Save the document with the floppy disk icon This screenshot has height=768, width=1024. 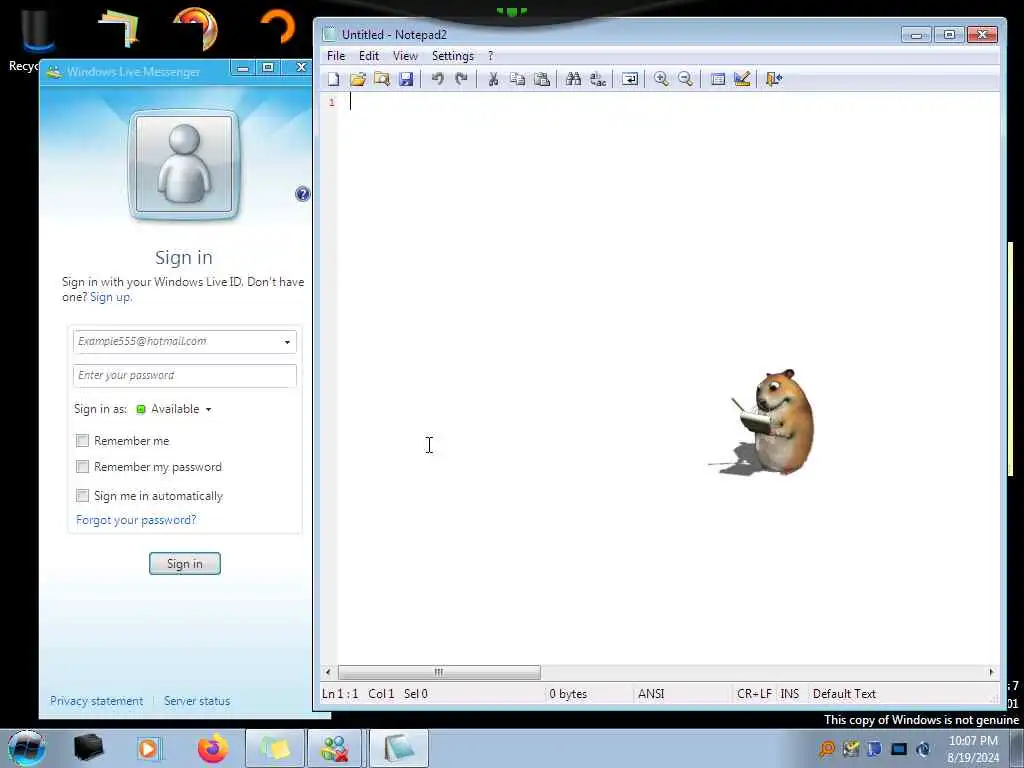pyautogui.click(x=406, y=79)
